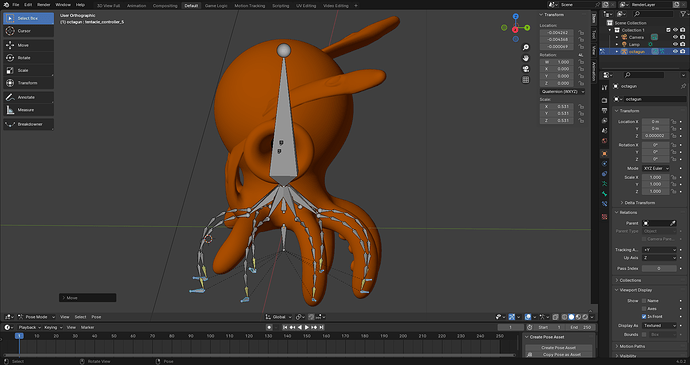This screenshot has height=365, width=690.
Task: Expand the Delta Transform panel
Action: click(x=639, y=203)
